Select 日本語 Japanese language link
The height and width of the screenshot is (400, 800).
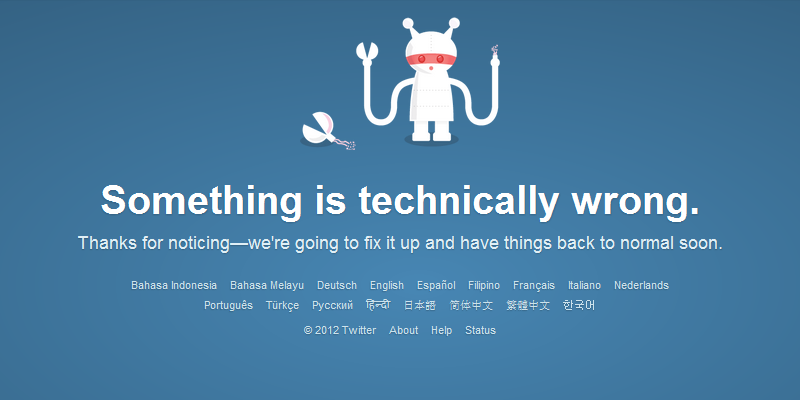pyautogui.click(x=420, y=305)
